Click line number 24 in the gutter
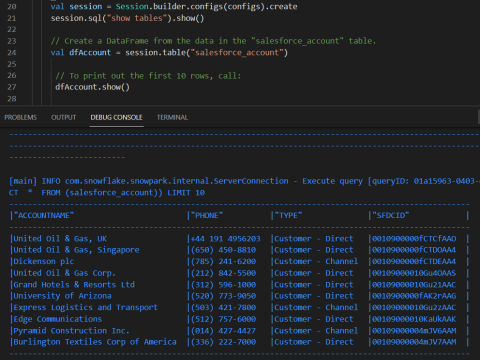The height and width of the screenshot is (360, 481). pyautogui.click(x=12, y=53)
